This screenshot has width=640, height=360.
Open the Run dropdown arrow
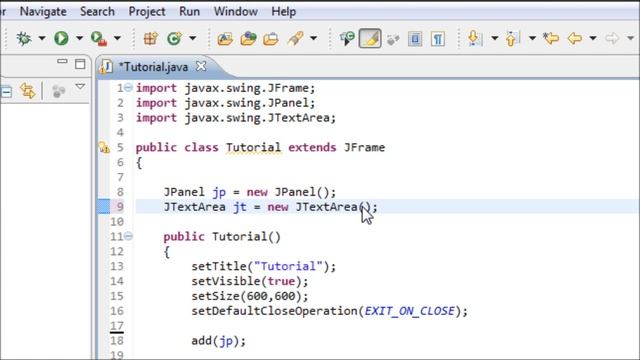coord(79,38)
